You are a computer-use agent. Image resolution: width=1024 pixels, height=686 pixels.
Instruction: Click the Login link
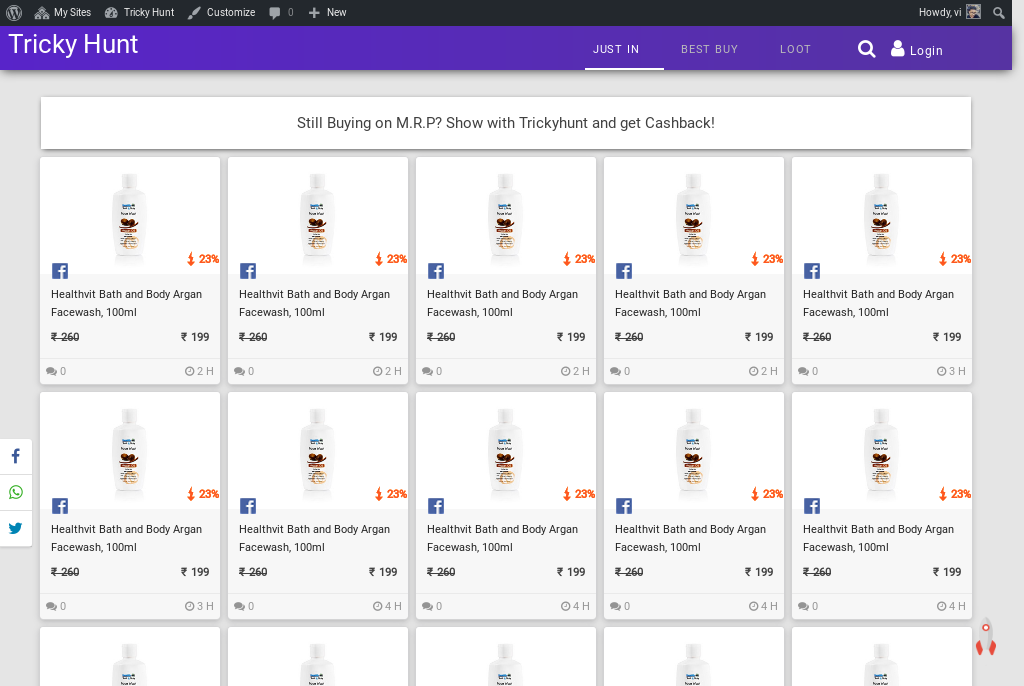[926, 50]
